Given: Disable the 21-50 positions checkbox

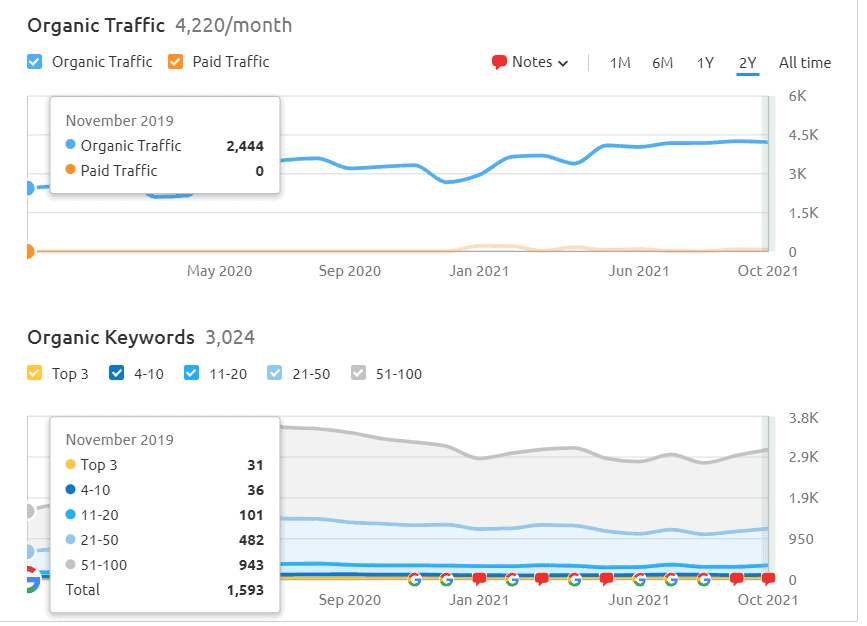Looking at the screenshot, I should pos(274,373).
